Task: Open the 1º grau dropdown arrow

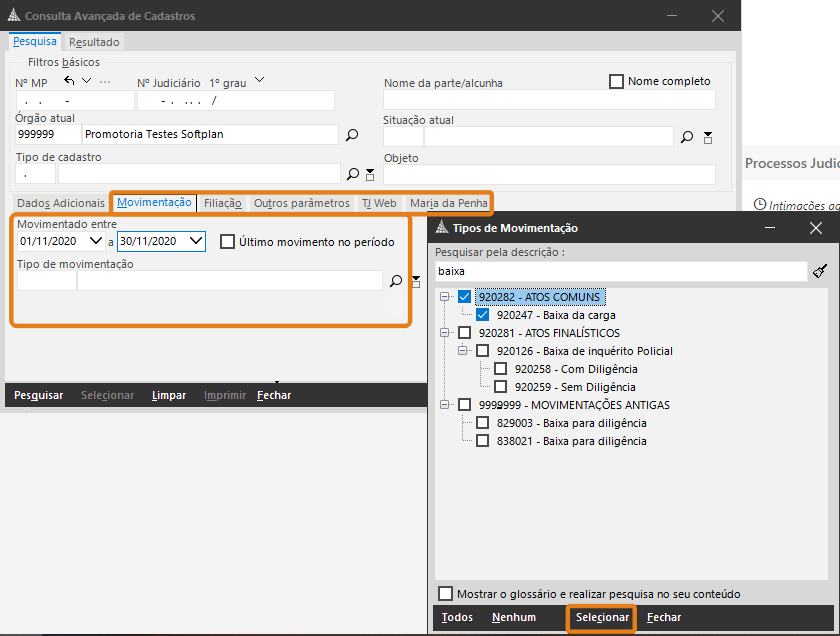Action: tap(259, 81)
